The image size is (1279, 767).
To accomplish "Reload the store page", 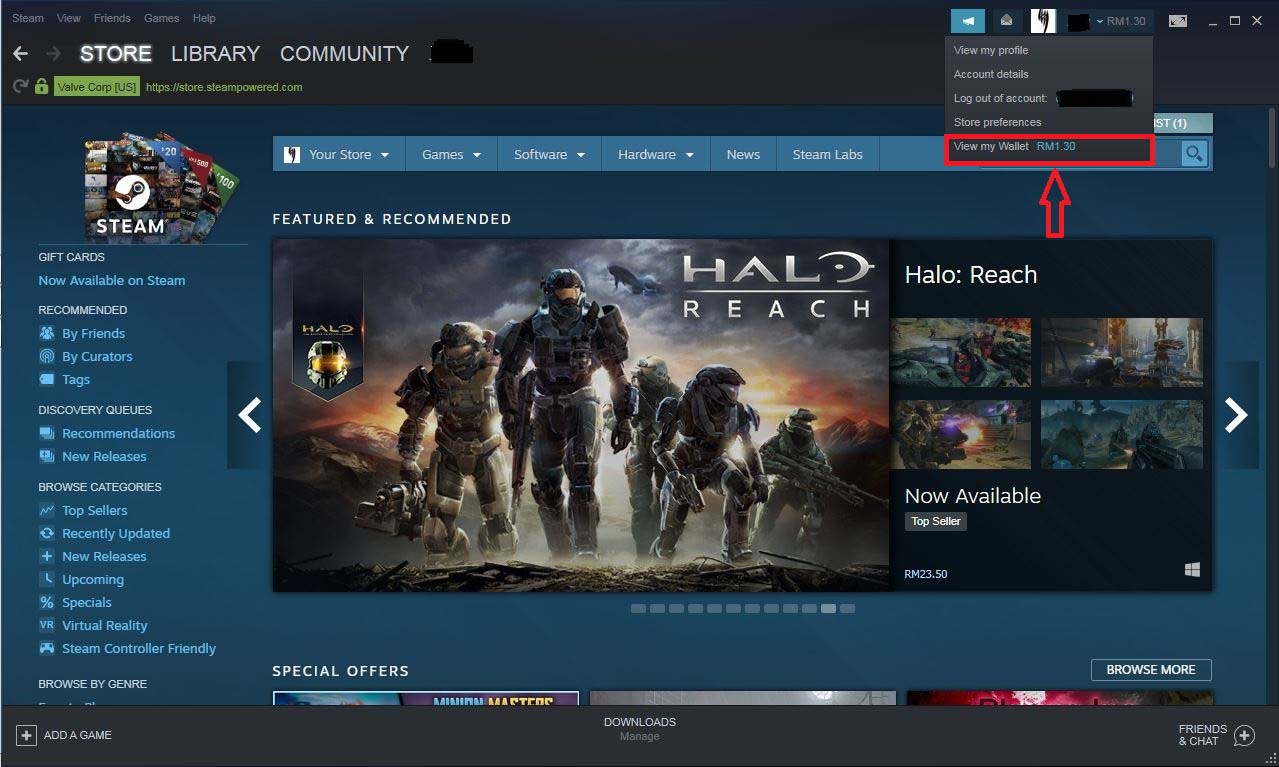I will [x=20, y=87].
